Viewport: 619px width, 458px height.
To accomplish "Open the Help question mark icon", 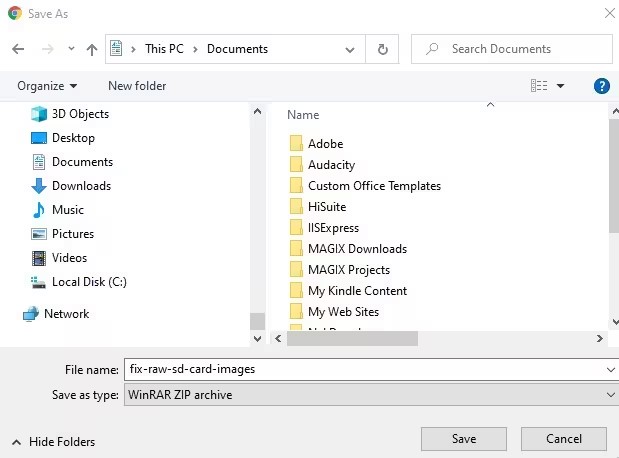I will [602, 86].
